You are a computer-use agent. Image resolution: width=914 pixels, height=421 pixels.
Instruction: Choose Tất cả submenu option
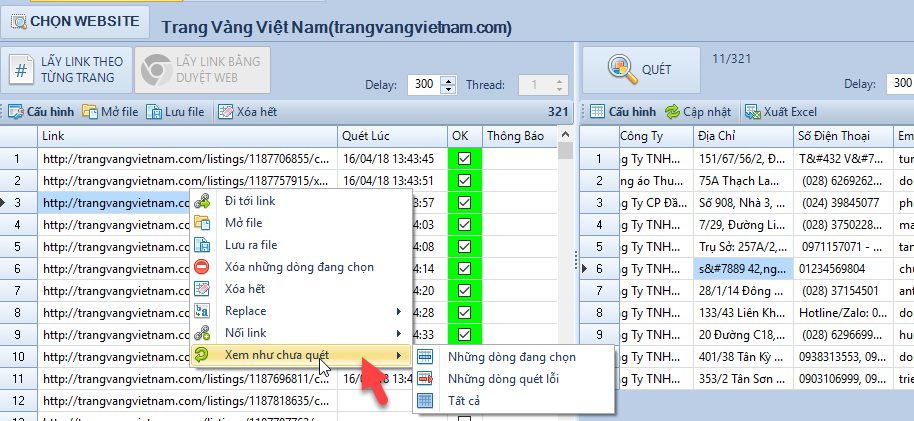point(513,401)
